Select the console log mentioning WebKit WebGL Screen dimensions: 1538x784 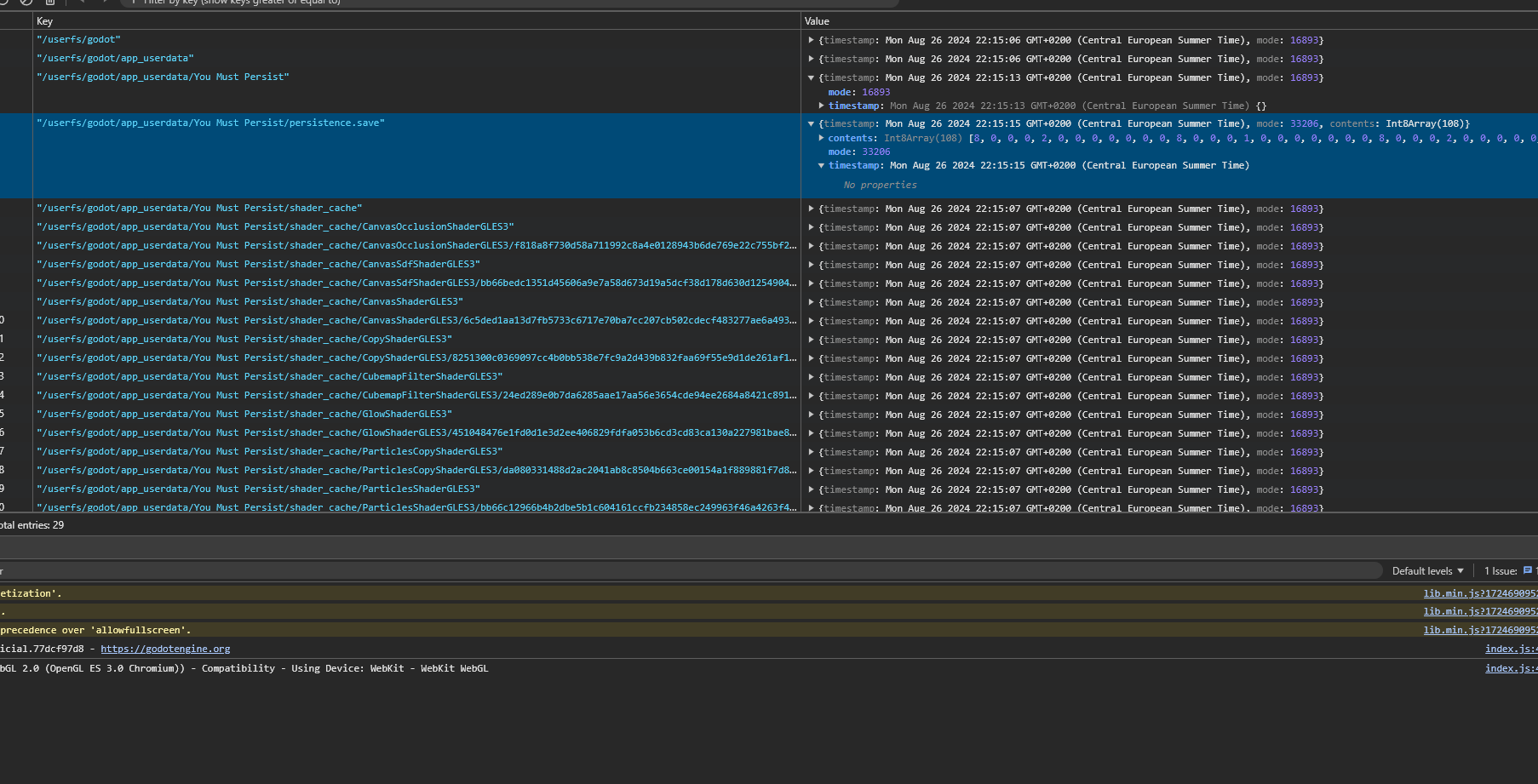point(244,668)
